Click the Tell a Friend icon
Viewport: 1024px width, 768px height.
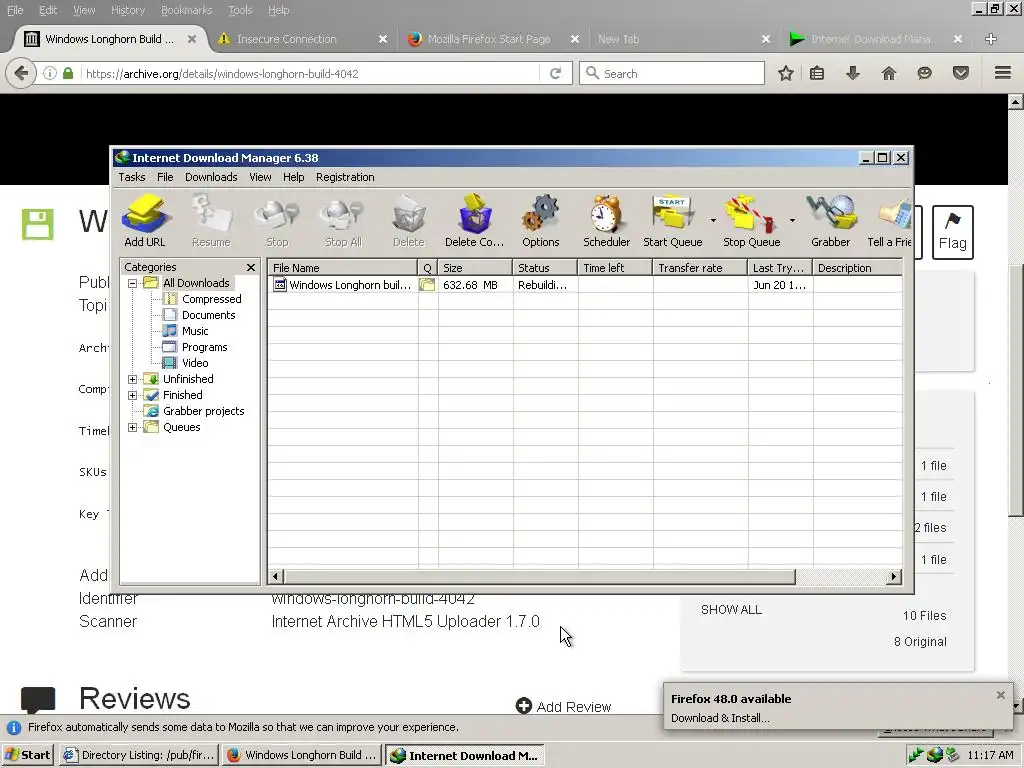pos(889,221)
